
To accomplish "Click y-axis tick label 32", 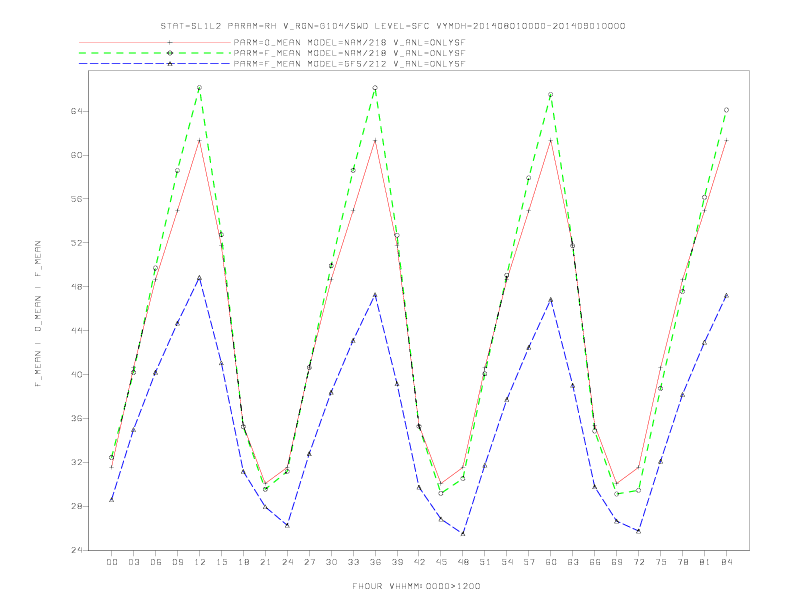I will tap(76, 462).
